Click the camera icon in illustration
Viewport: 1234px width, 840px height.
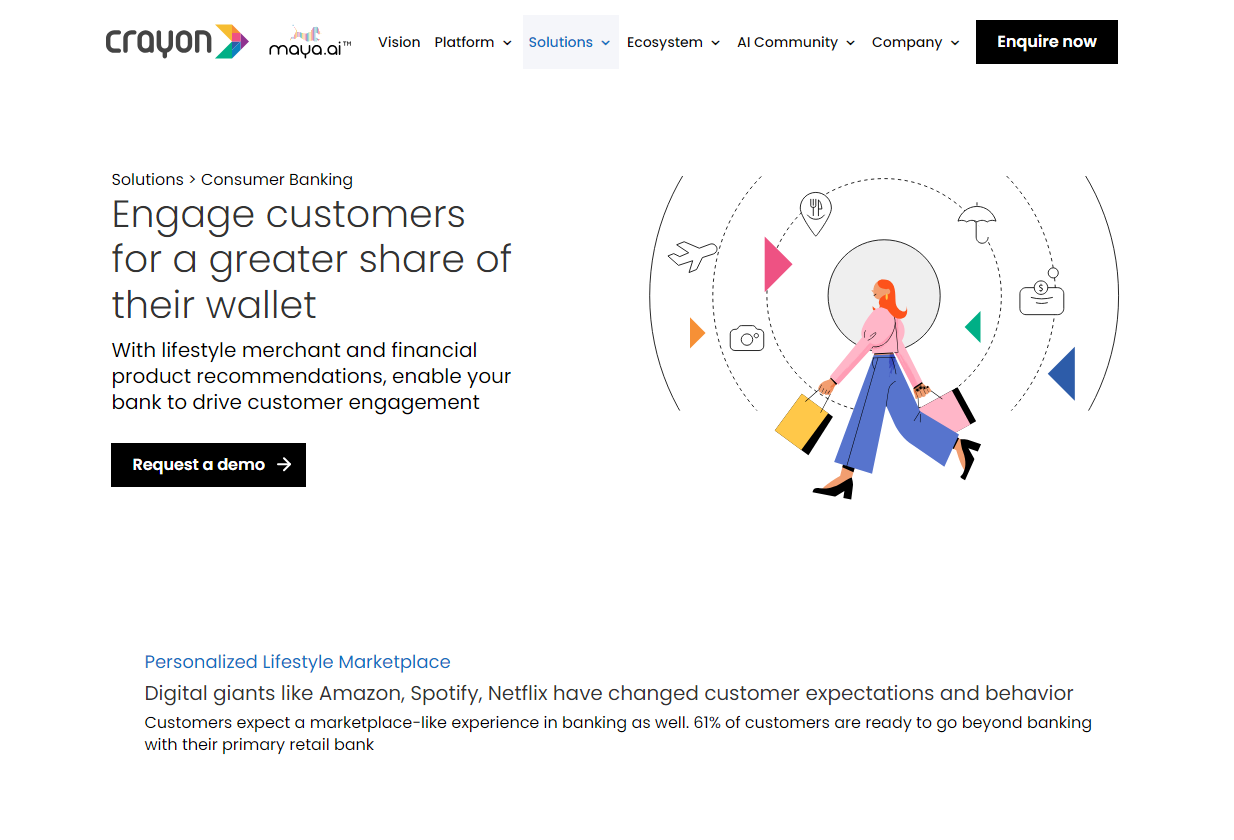[747, 338]
